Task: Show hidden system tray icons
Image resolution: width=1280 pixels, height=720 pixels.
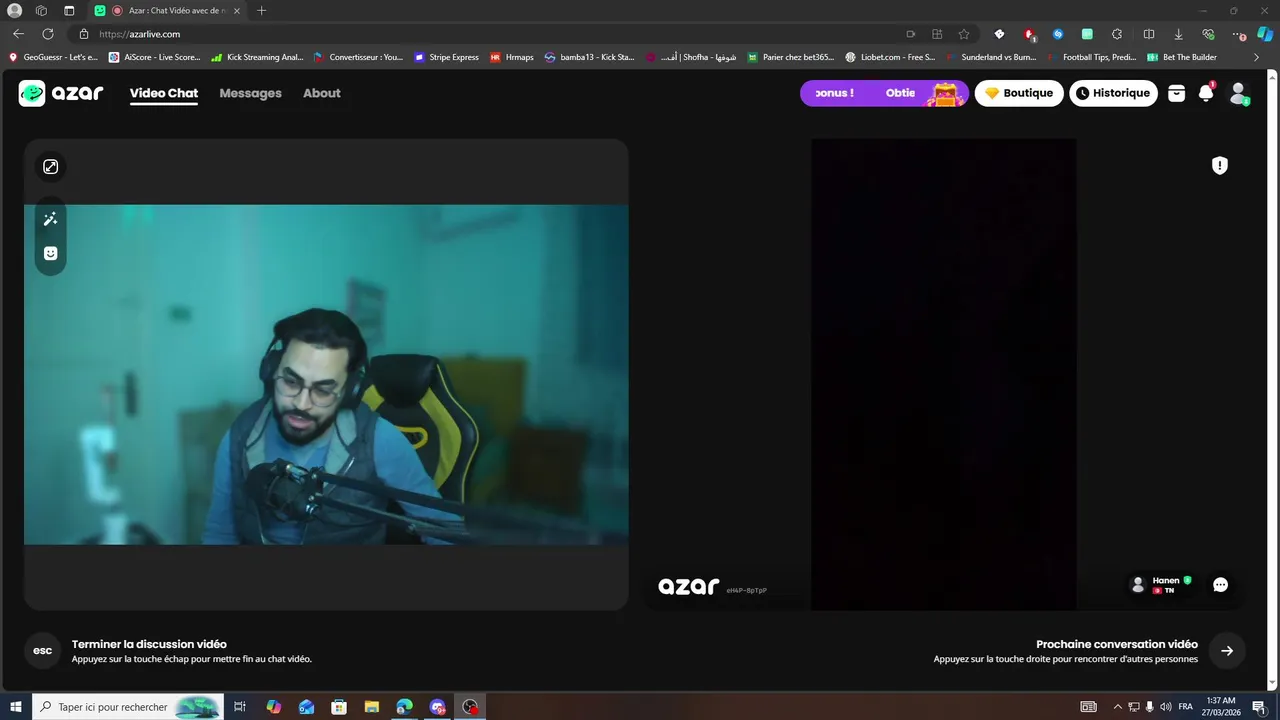Action: [1117, 707]
